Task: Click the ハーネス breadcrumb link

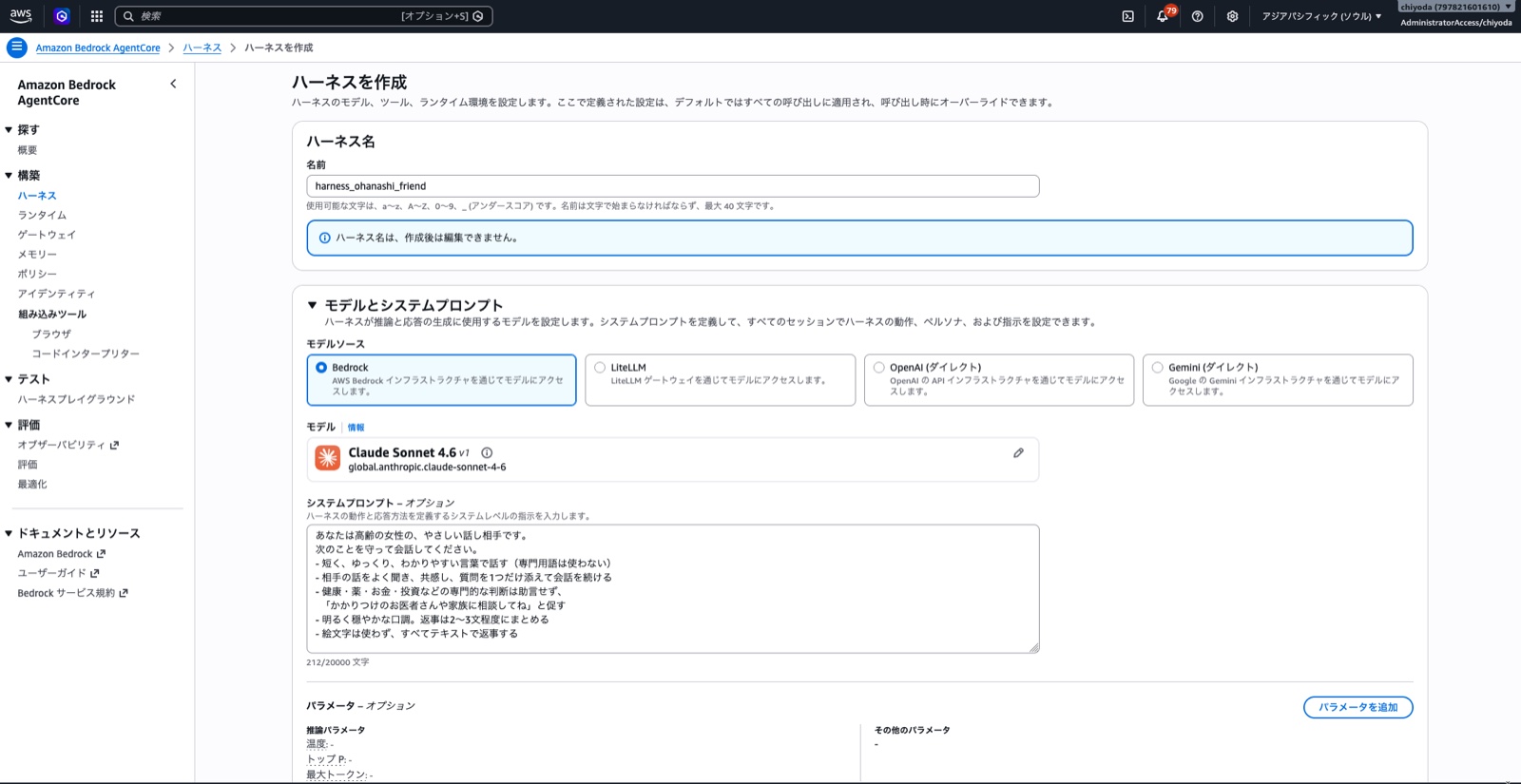Action: [x=202, y=48]
